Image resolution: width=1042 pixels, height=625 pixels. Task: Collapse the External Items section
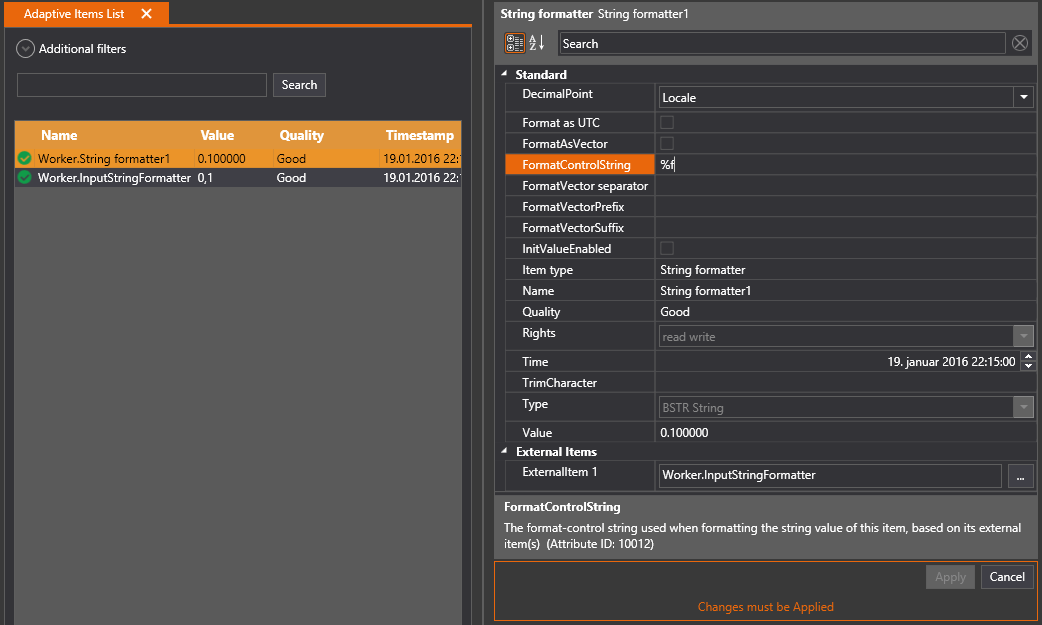(x=505, y=451)
